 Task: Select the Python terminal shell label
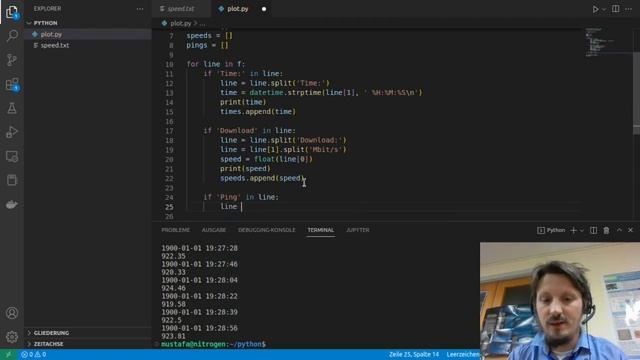tap(551, 230)
